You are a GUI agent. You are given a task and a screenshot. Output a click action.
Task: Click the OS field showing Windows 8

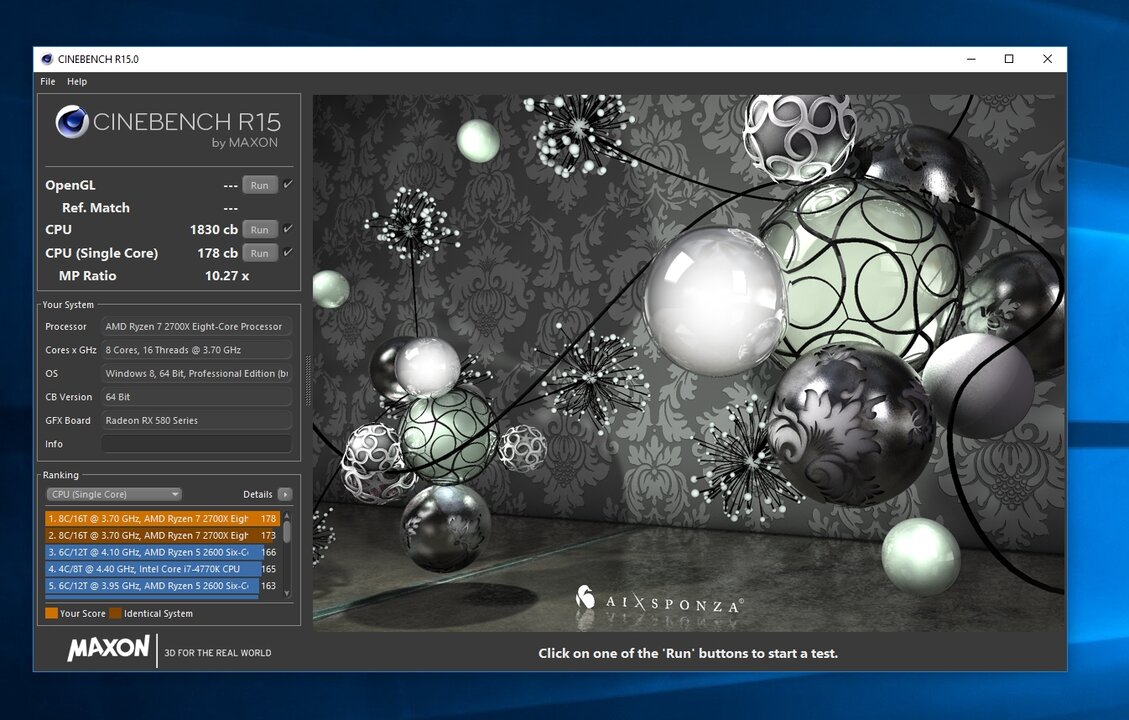pyautogui.click(x=197, y=374)
